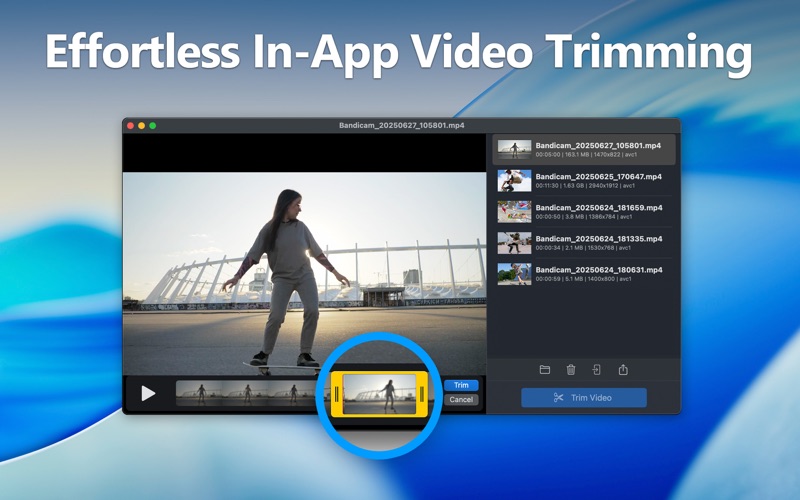Click the skateboarder video preview

point(304,273)
